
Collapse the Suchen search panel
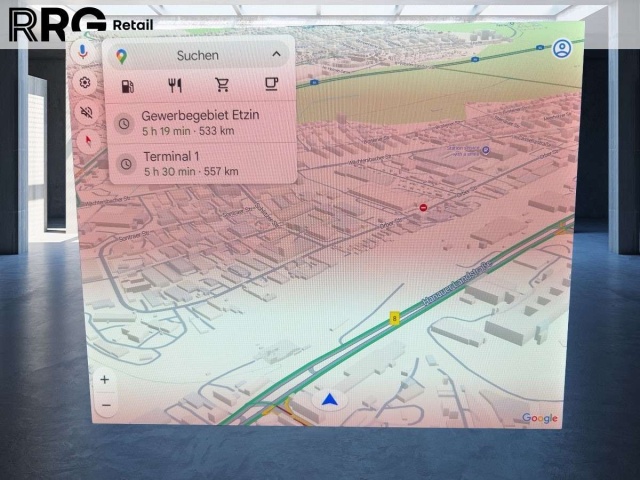tap(276, 54)
